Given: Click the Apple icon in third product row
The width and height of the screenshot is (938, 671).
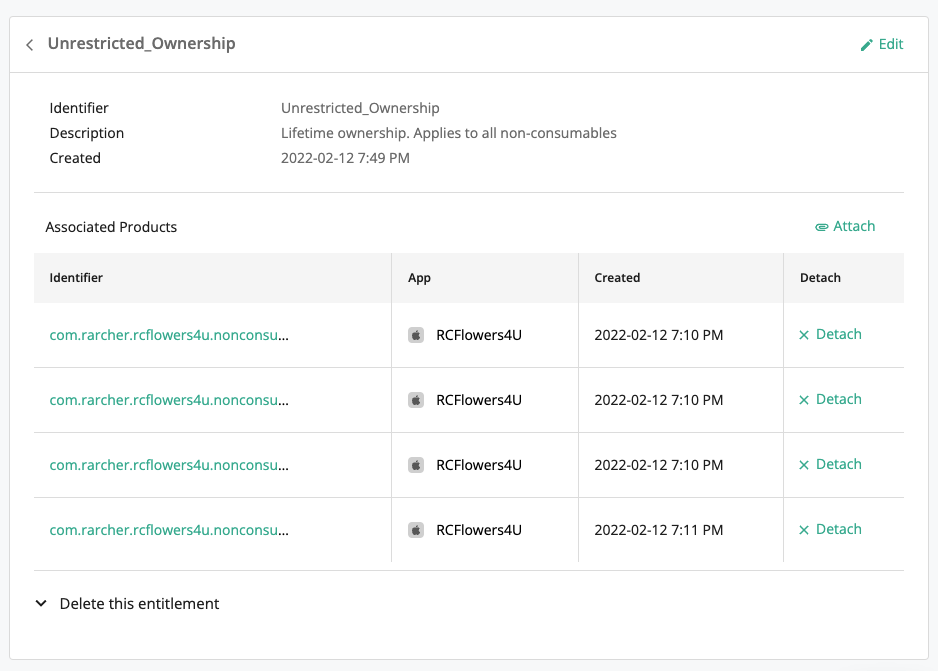Looking at the screenshot, I should click(416, 465).
